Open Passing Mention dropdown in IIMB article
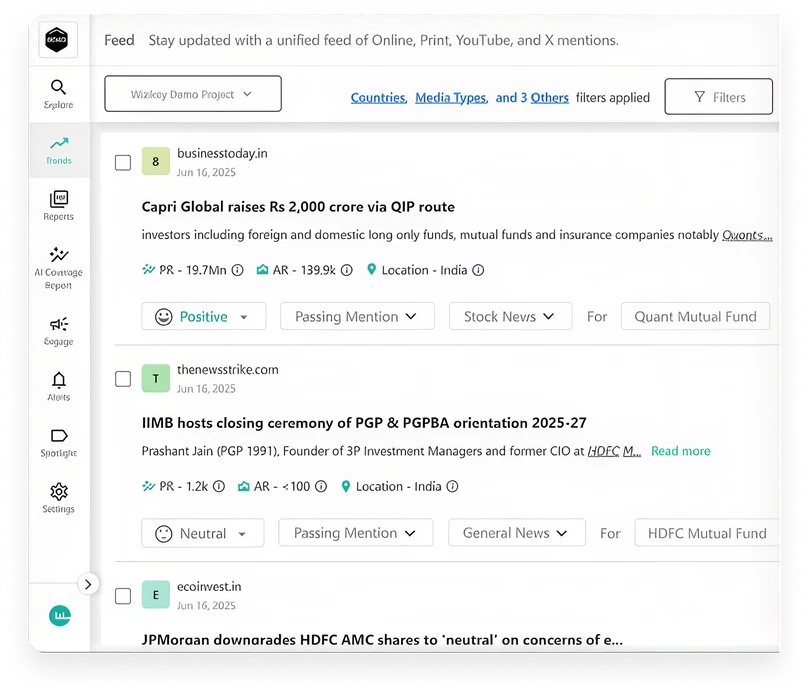 click(356, 533)
